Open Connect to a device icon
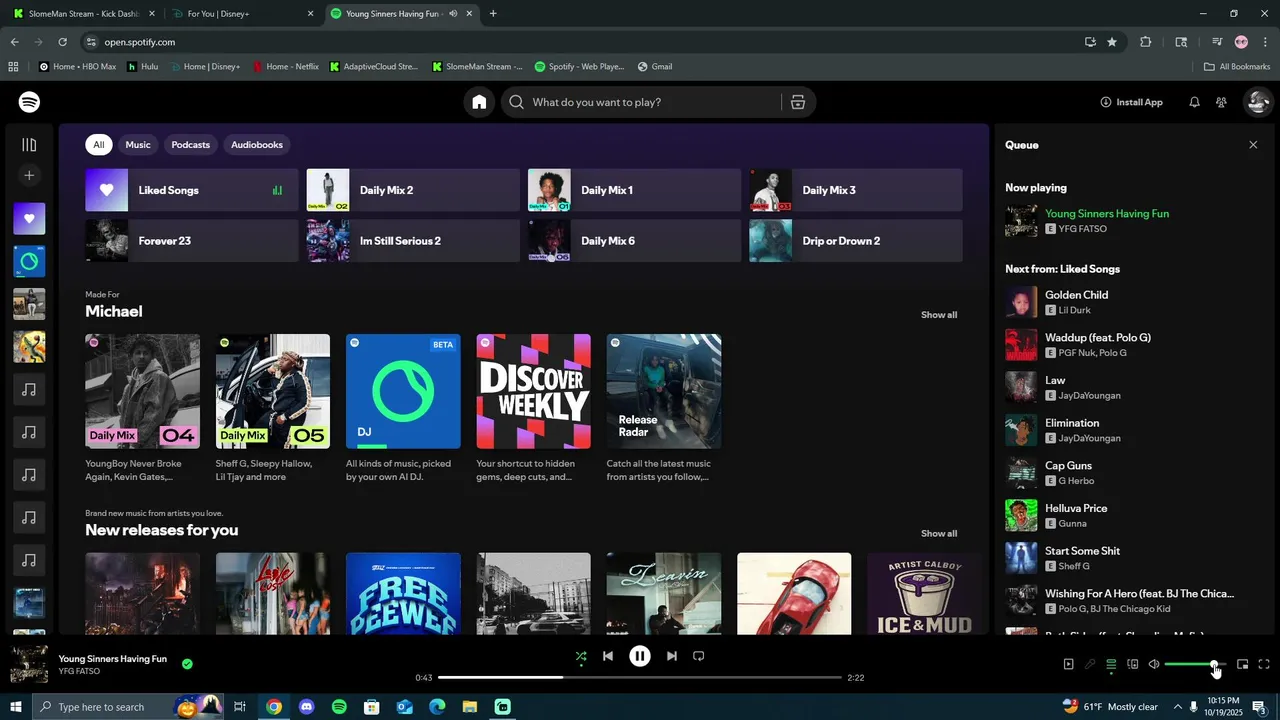1280x720 pixels. (1133, 664)
